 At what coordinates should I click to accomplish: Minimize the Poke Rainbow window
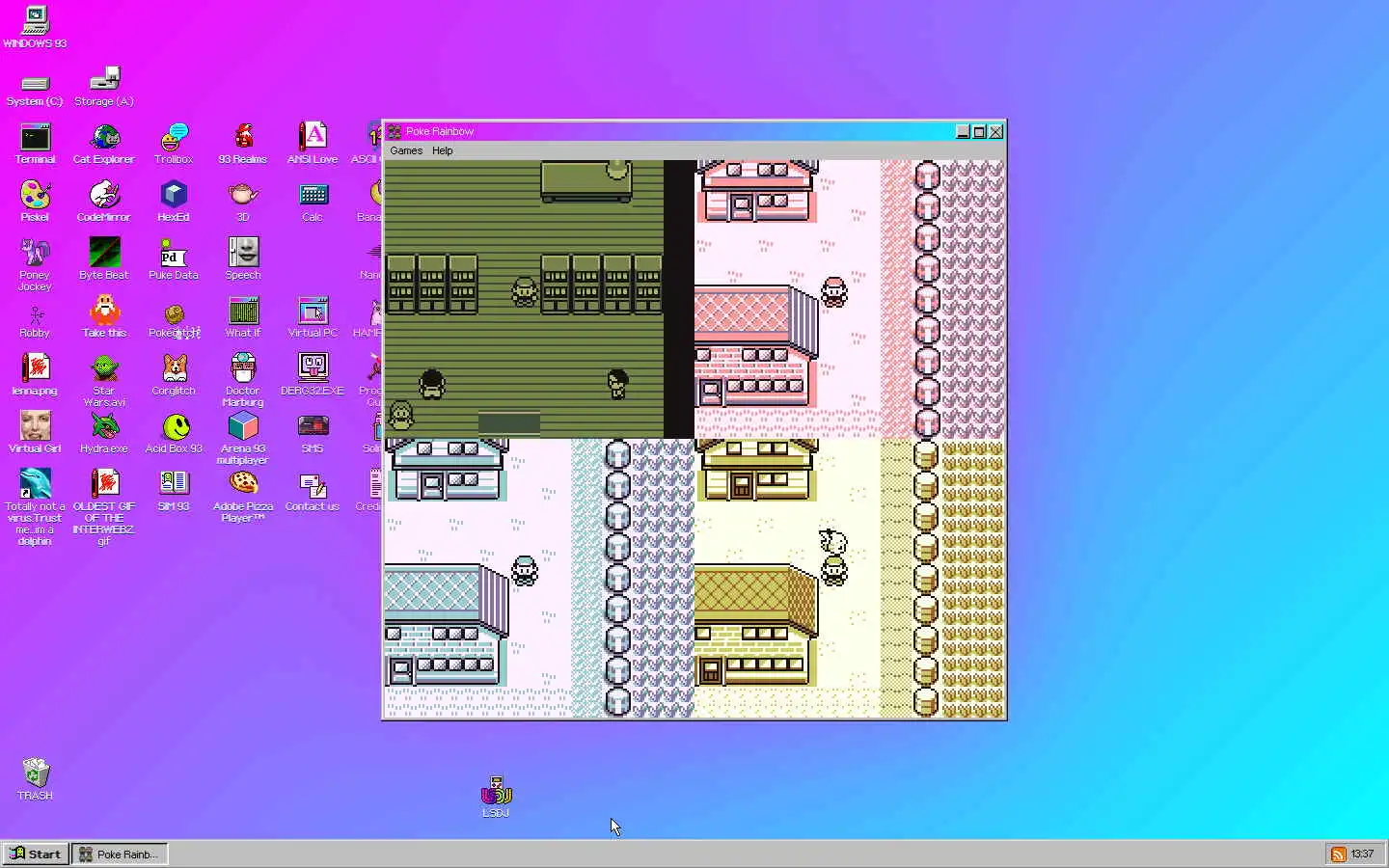click(x=963, y=132)
